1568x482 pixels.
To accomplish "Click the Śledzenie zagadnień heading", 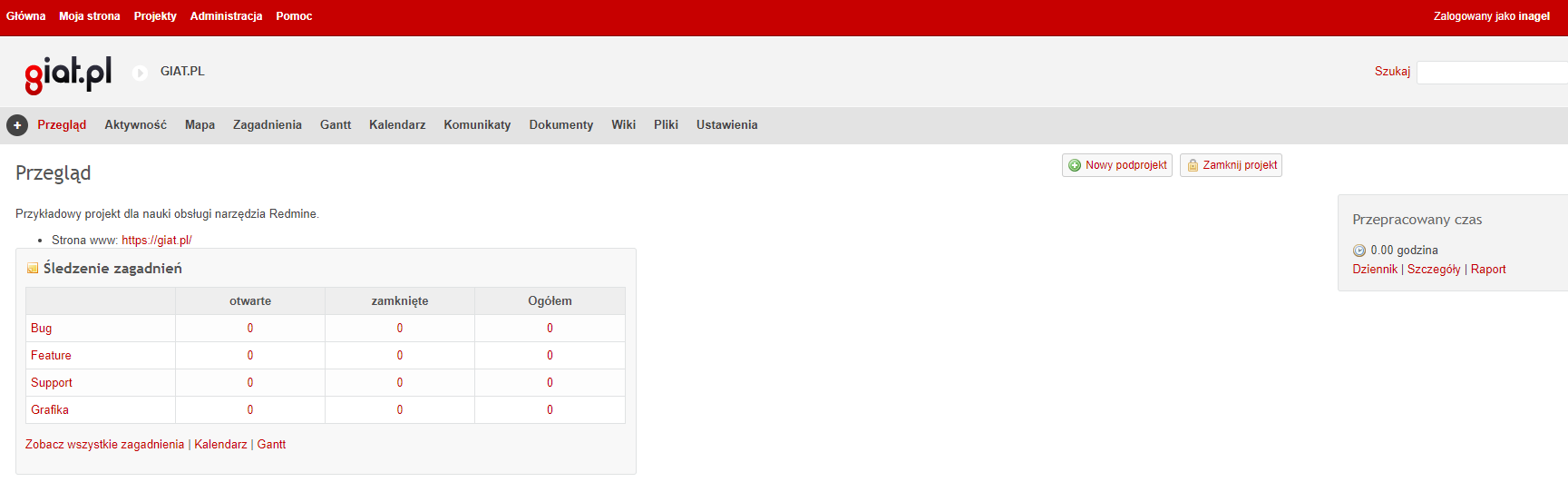I will coord(112,269).
